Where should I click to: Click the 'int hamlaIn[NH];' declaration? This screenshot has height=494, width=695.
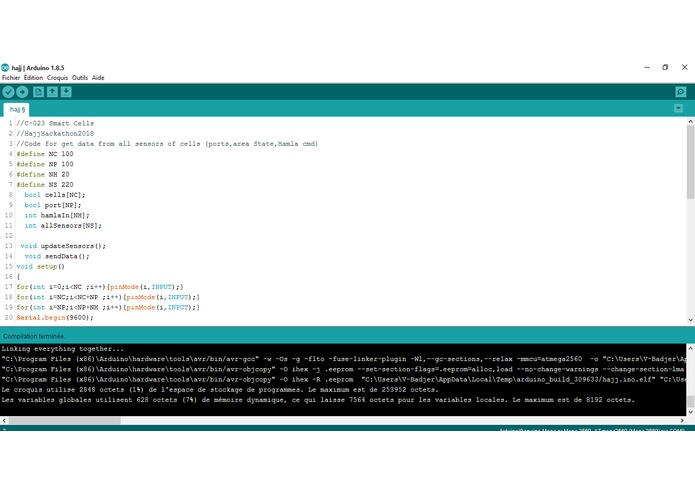click(x=57, y=215)
